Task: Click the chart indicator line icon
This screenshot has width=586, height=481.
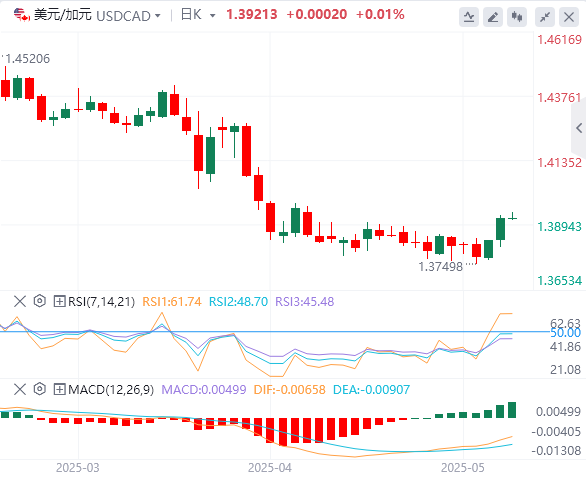Action: pyautogui.click(x=469, y=17)
